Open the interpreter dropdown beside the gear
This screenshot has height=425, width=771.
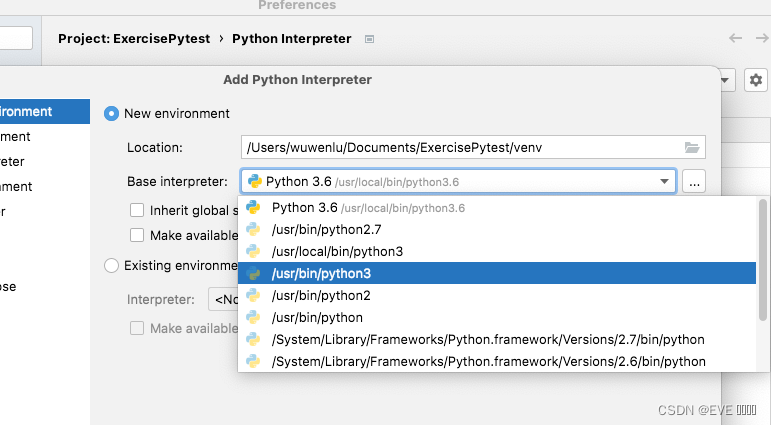point(726,80)
